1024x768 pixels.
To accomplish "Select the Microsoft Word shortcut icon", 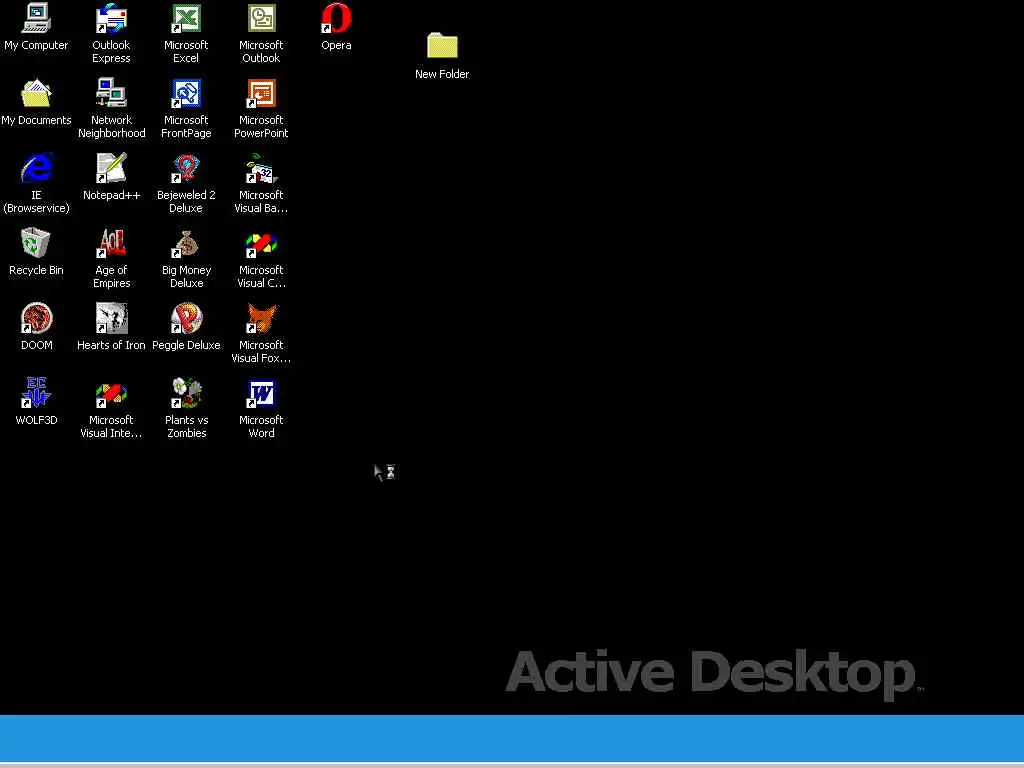I will pos(261,393).
